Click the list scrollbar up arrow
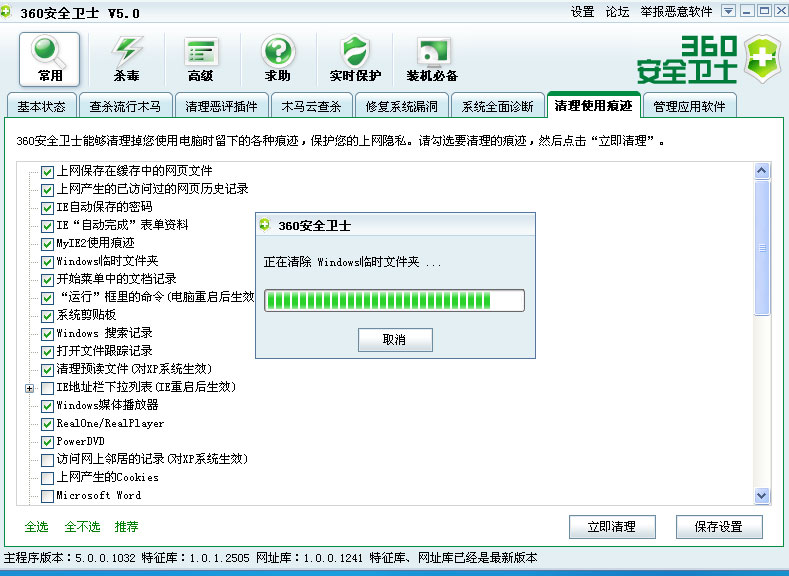 coord(762,171)
